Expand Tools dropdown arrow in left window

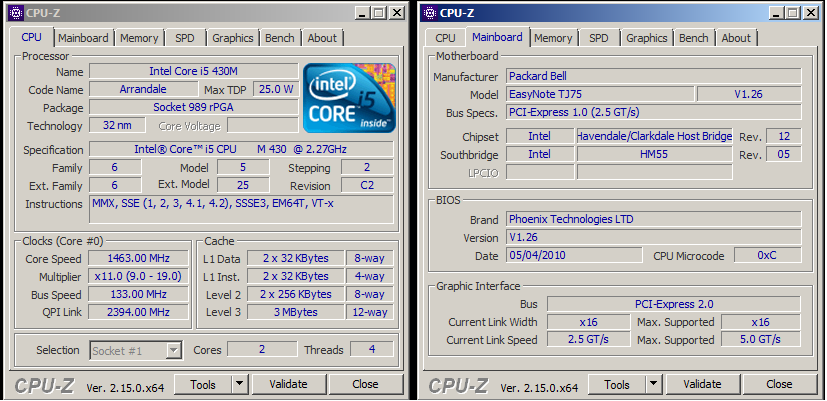click(240, 384)
